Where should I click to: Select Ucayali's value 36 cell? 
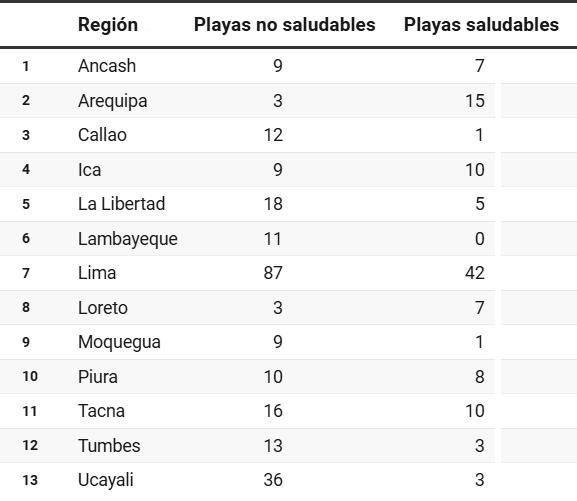273,480
